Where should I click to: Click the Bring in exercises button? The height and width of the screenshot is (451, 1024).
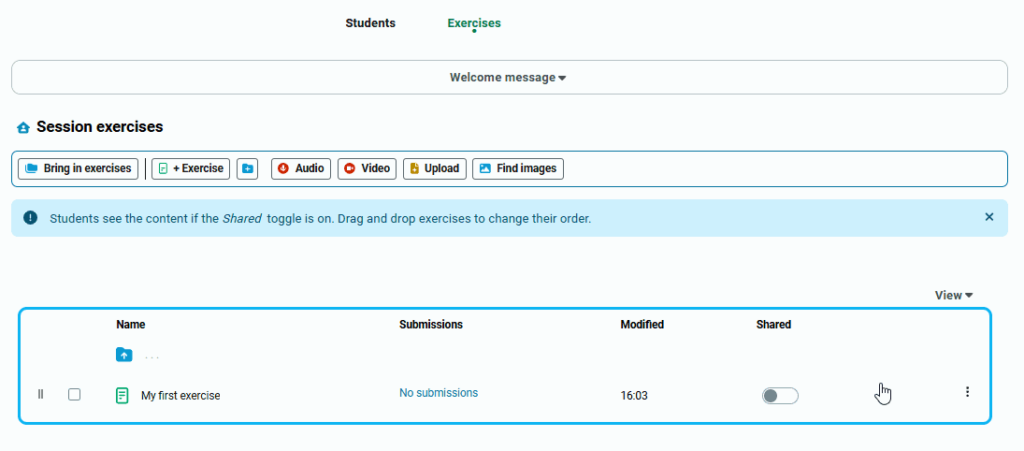tap(78, 169)
